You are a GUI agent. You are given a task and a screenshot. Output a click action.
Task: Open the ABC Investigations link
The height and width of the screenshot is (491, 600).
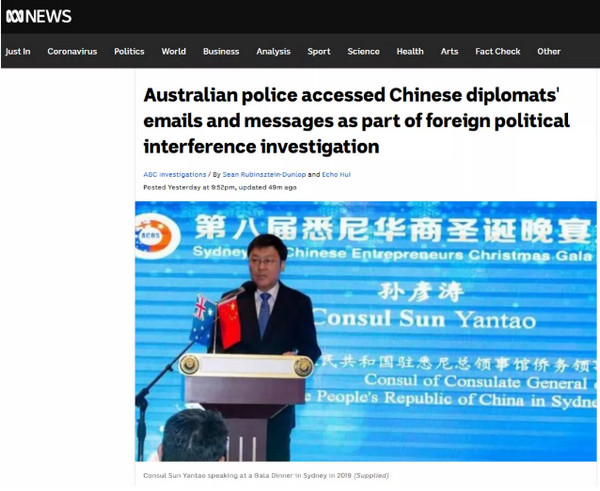click(175, 175)
